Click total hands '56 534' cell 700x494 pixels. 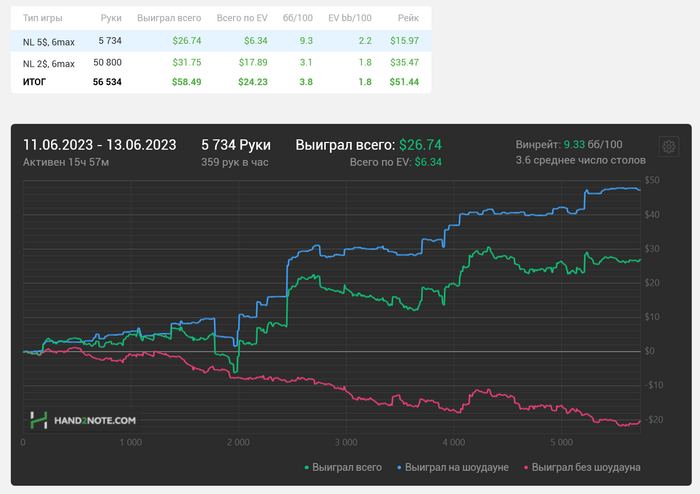107,82
